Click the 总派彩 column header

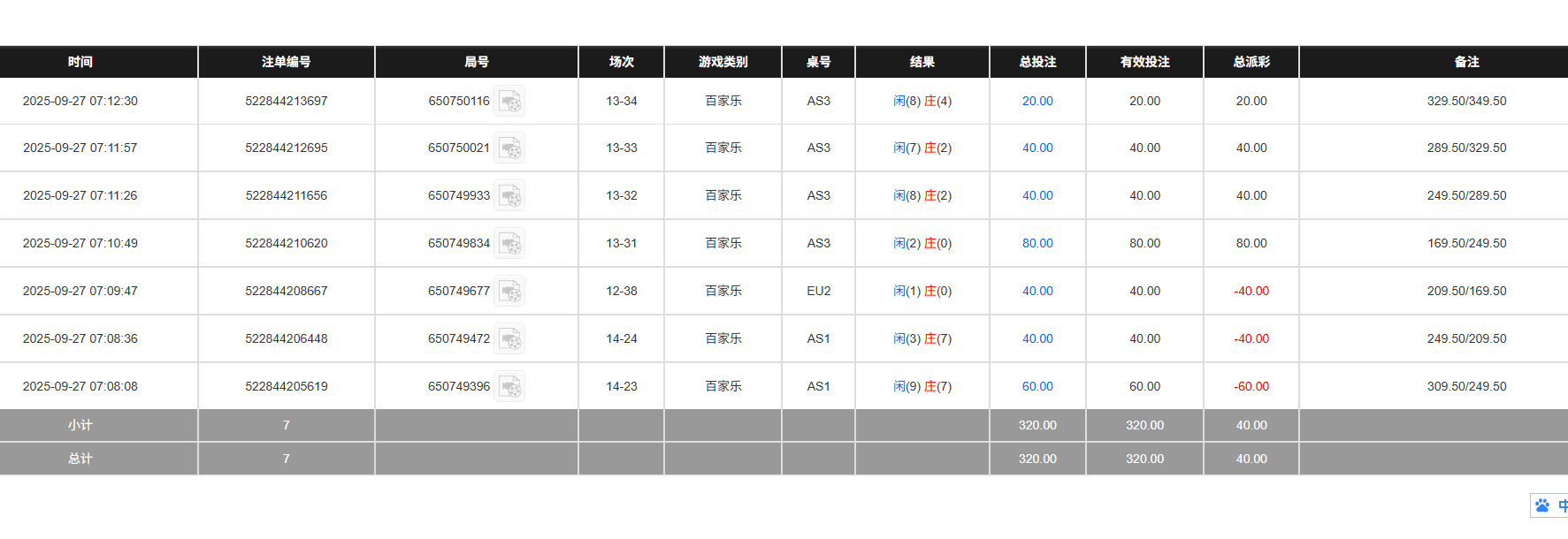(1251, 62)
